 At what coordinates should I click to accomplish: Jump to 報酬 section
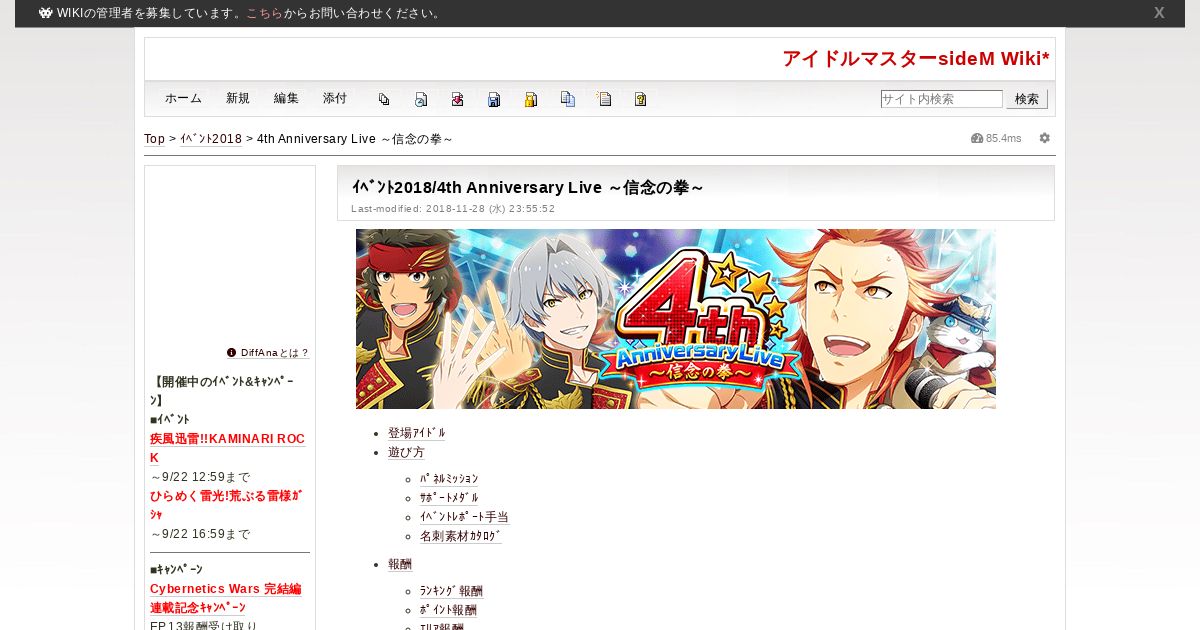pyautogui.click(x=400, y=564)
